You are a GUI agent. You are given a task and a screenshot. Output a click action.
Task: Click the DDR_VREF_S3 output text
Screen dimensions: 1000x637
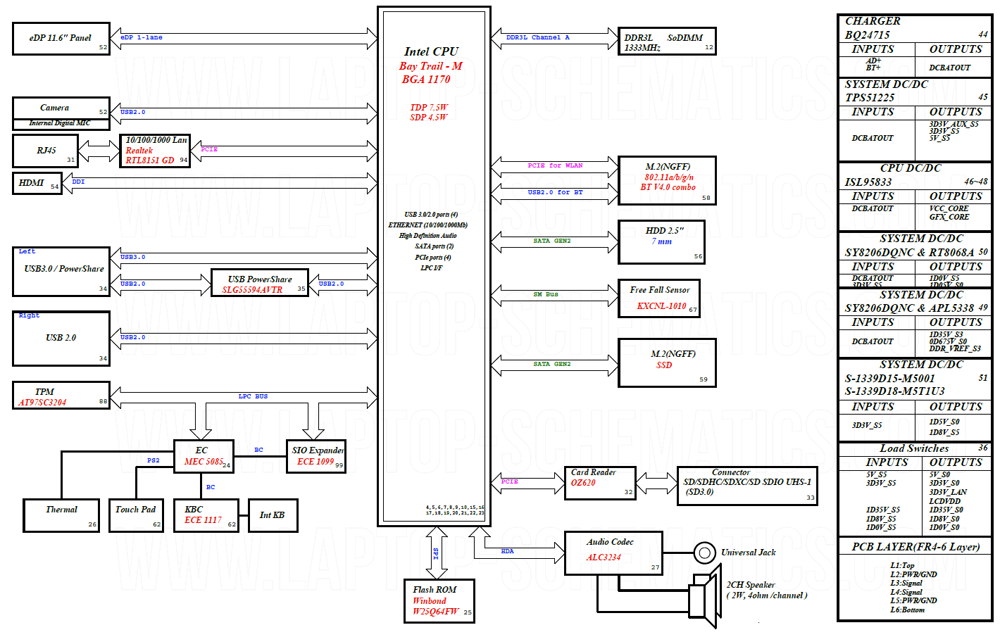(955, 349)
